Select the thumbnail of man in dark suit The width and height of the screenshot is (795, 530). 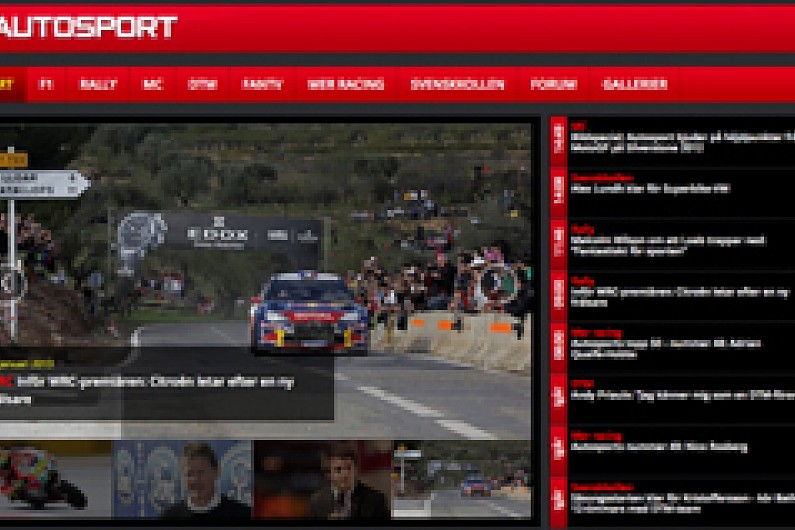[x=322, y=479]
